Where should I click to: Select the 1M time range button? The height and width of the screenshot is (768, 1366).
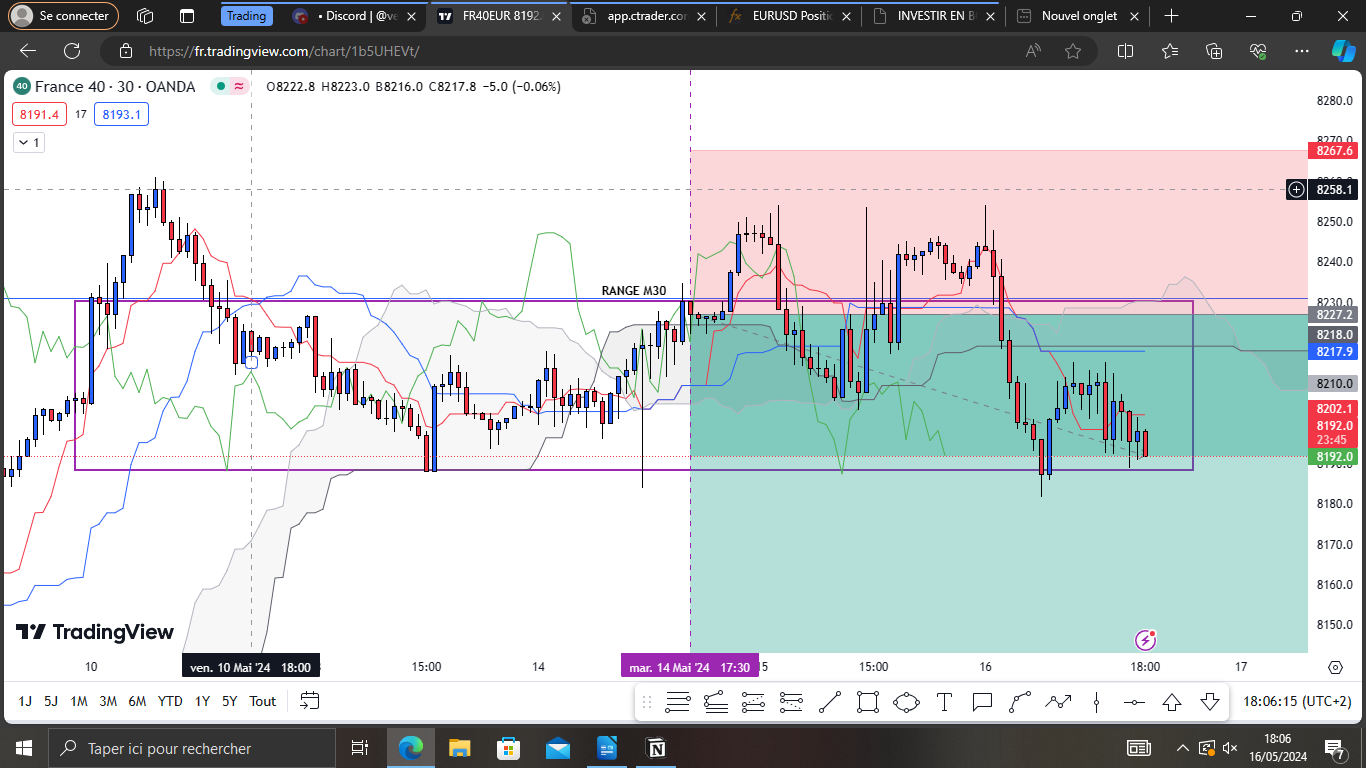click(x=79, y=701)
